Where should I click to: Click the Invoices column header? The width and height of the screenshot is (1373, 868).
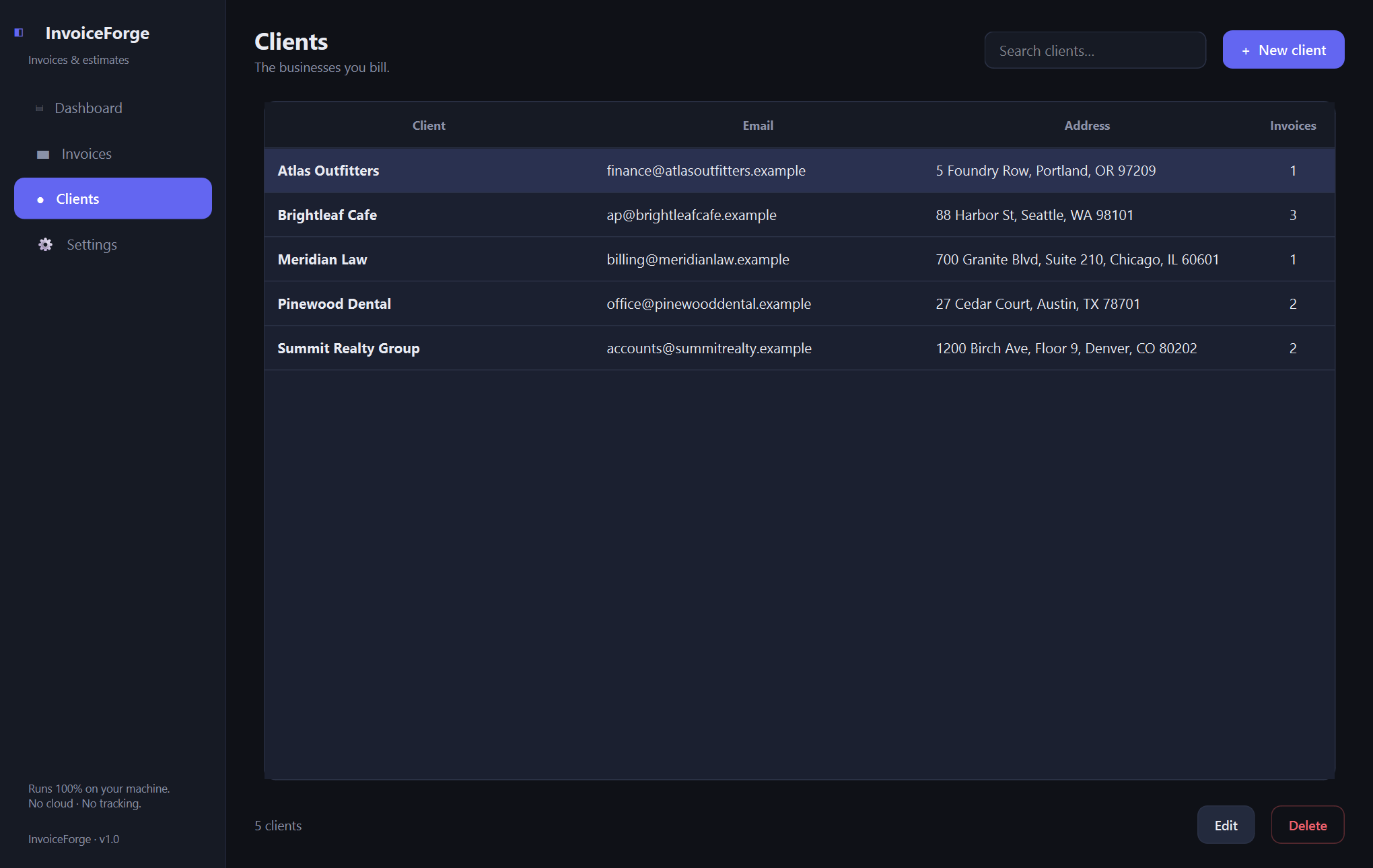(1293, 125)
